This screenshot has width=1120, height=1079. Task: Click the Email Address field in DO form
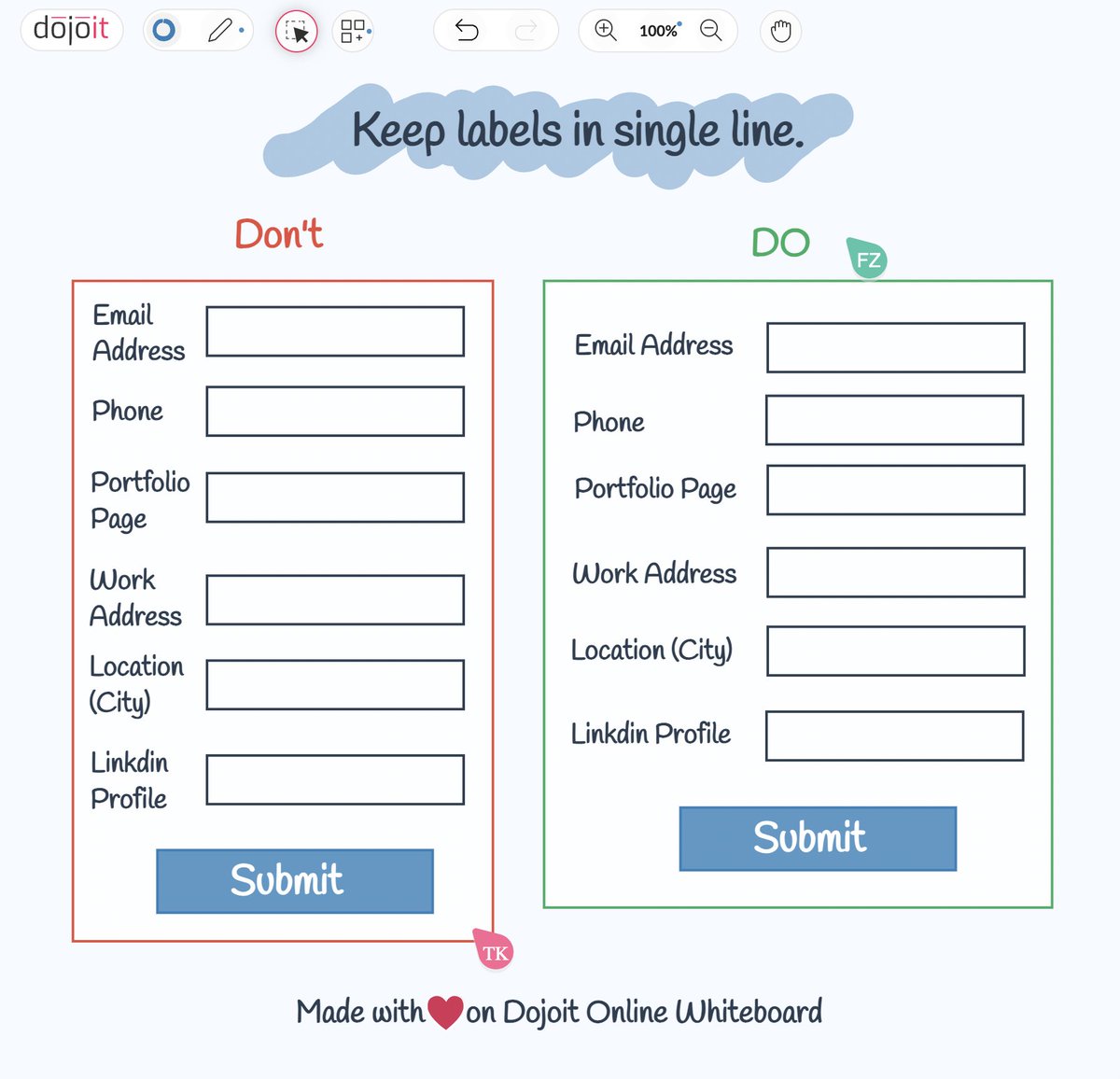pos(896,348)
